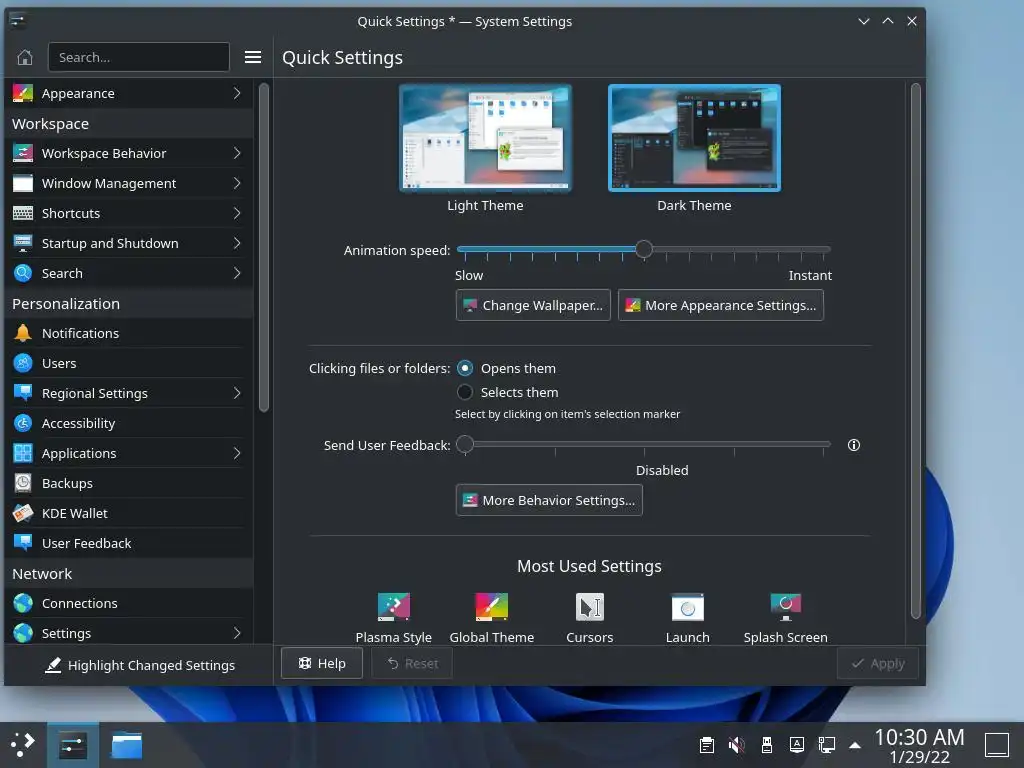Open the Accessibility settings entry
The height and width of the screenshot is (768, 1024).
[x=129, y=423]
